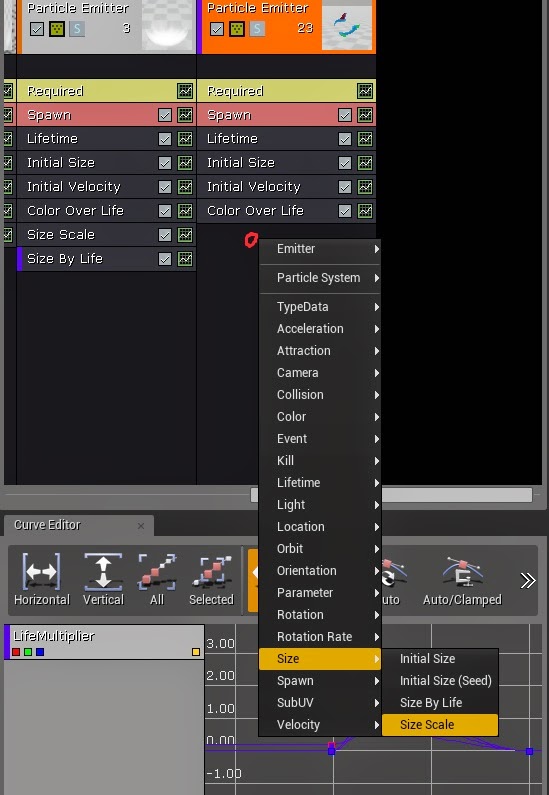Expand the Color submenu
The height and width of the screenshot is (795, 549).
[320, 417]
